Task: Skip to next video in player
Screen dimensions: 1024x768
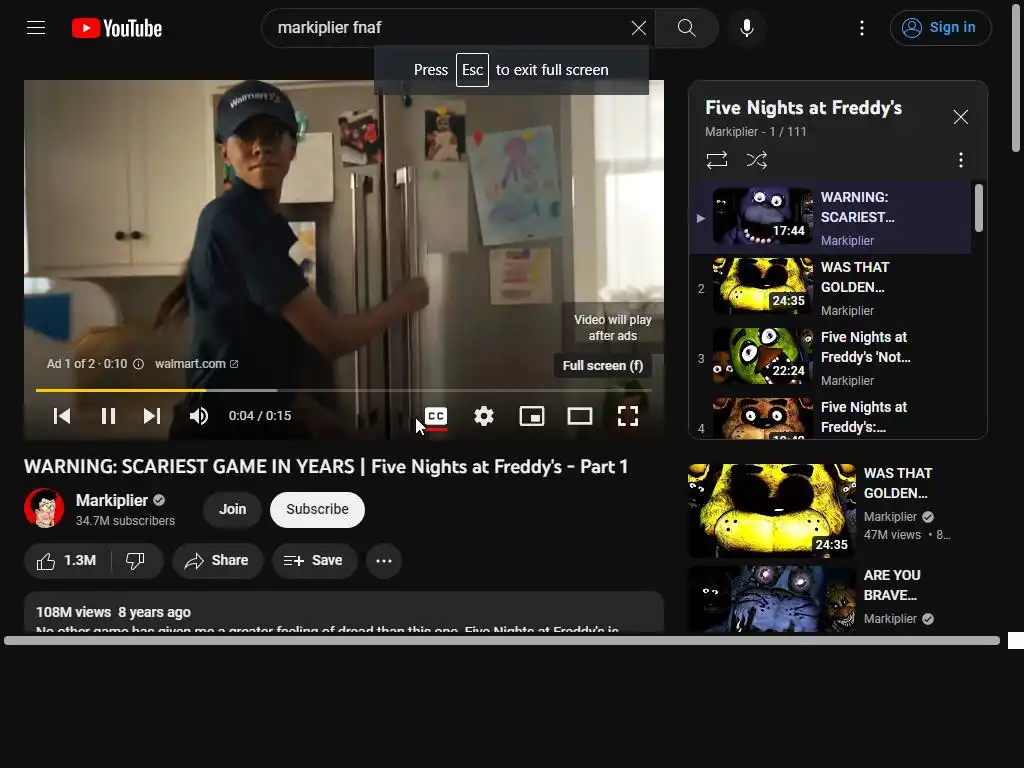Action: [152, 416]
